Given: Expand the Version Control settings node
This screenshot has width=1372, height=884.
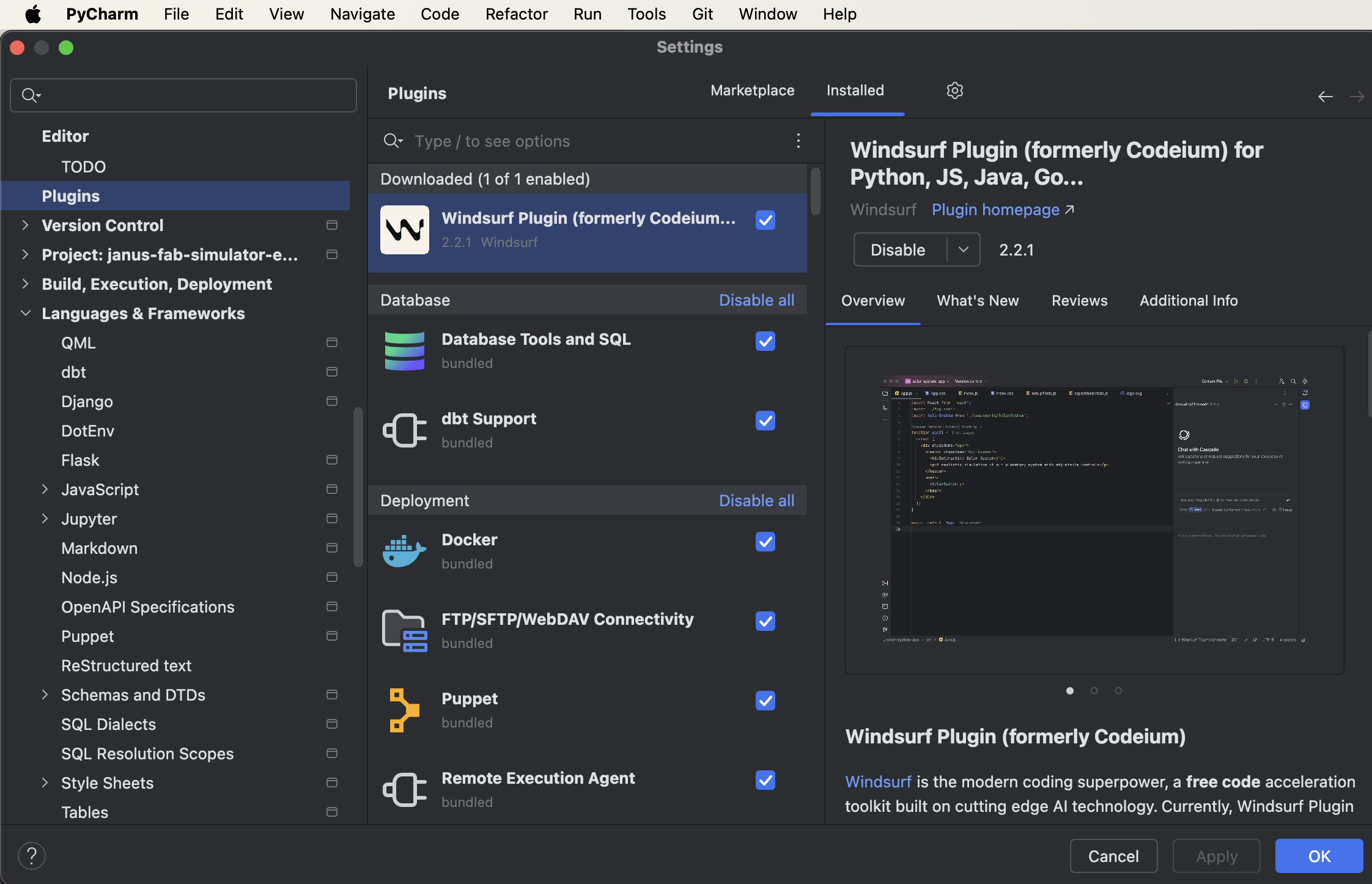Looking at the screenshot, I should coord(25,226).
